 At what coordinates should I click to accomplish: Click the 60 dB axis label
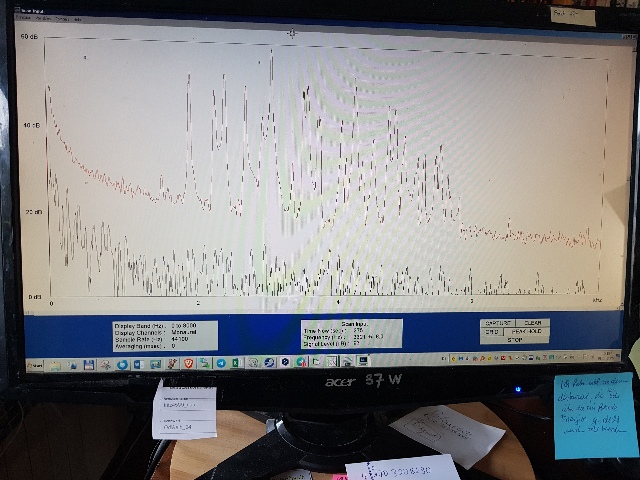tap(29, 36)
